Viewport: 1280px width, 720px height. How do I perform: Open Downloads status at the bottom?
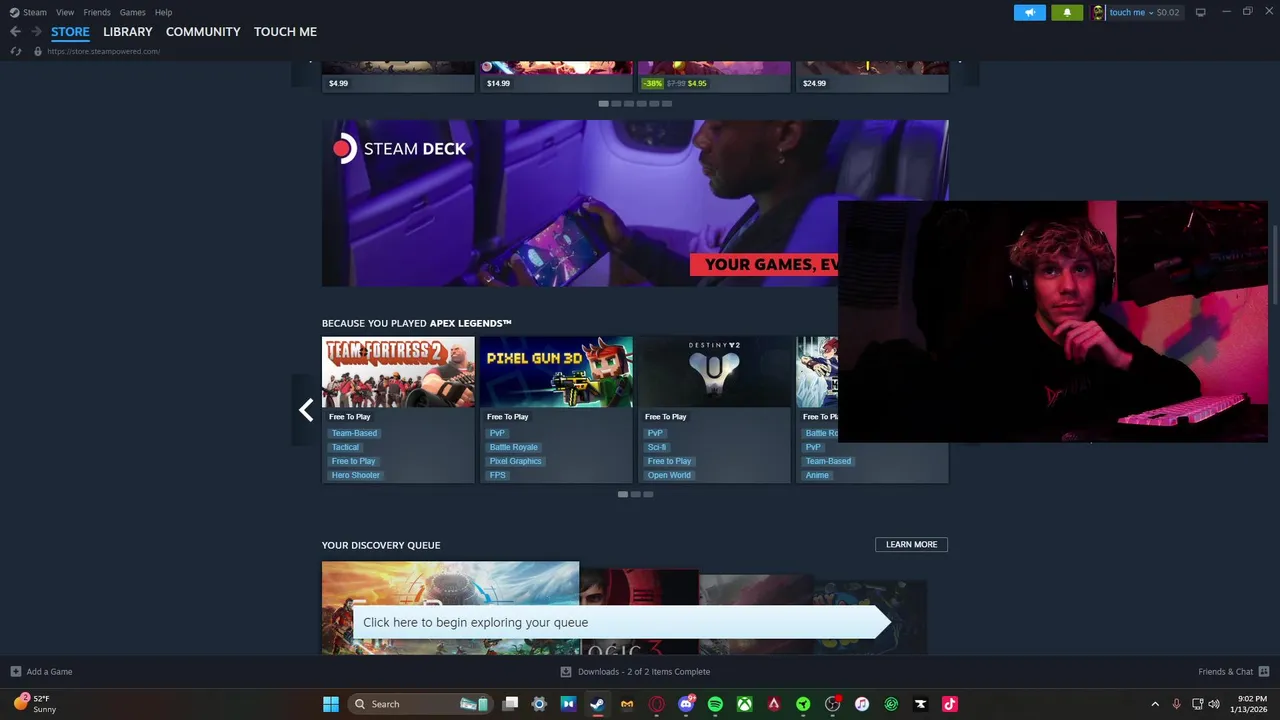[x=635, y=672]
